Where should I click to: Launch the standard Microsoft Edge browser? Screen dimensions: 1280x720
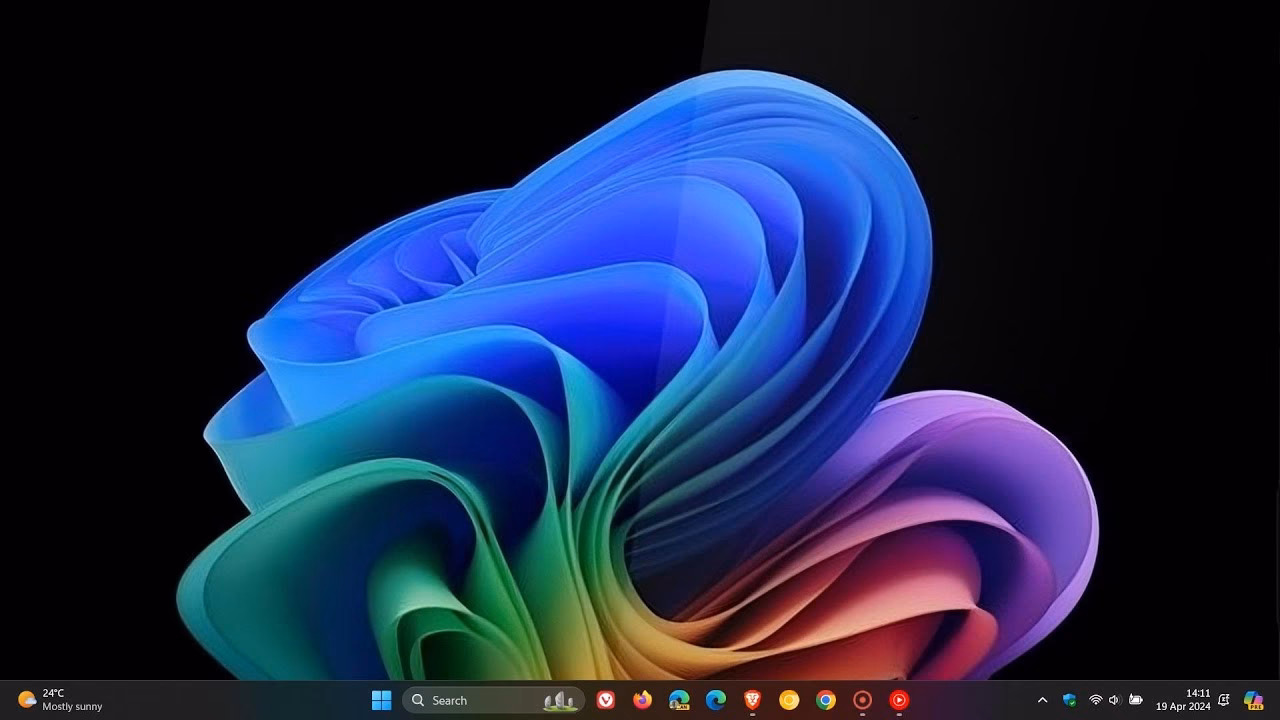[716, 700]
